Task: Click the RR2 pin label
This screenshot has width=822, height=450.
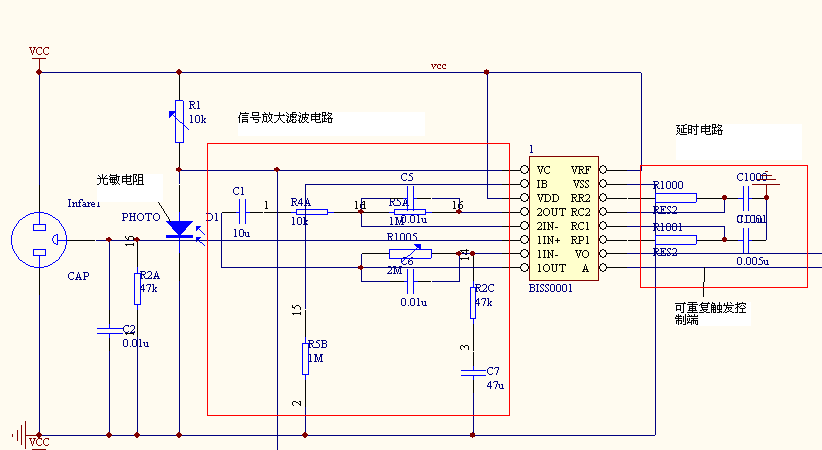Action: [580, 198]
